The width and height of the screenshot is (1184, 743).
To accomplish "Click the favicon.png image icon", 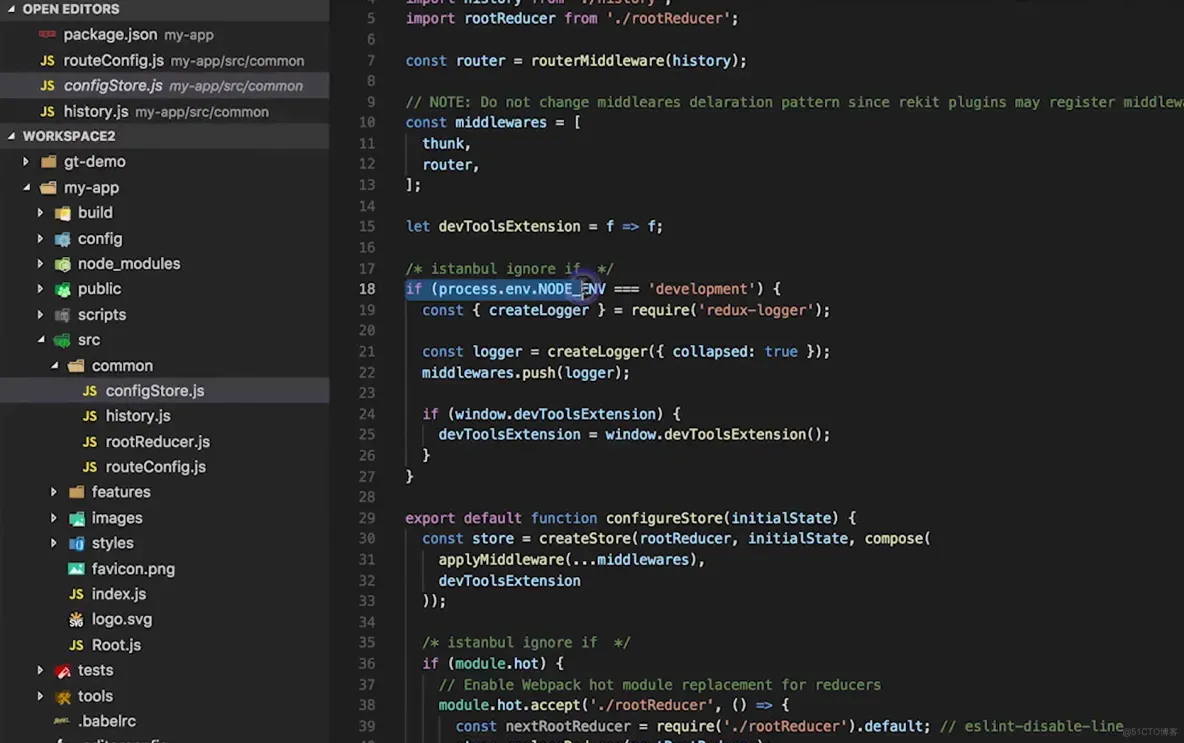I will [76, 569].
